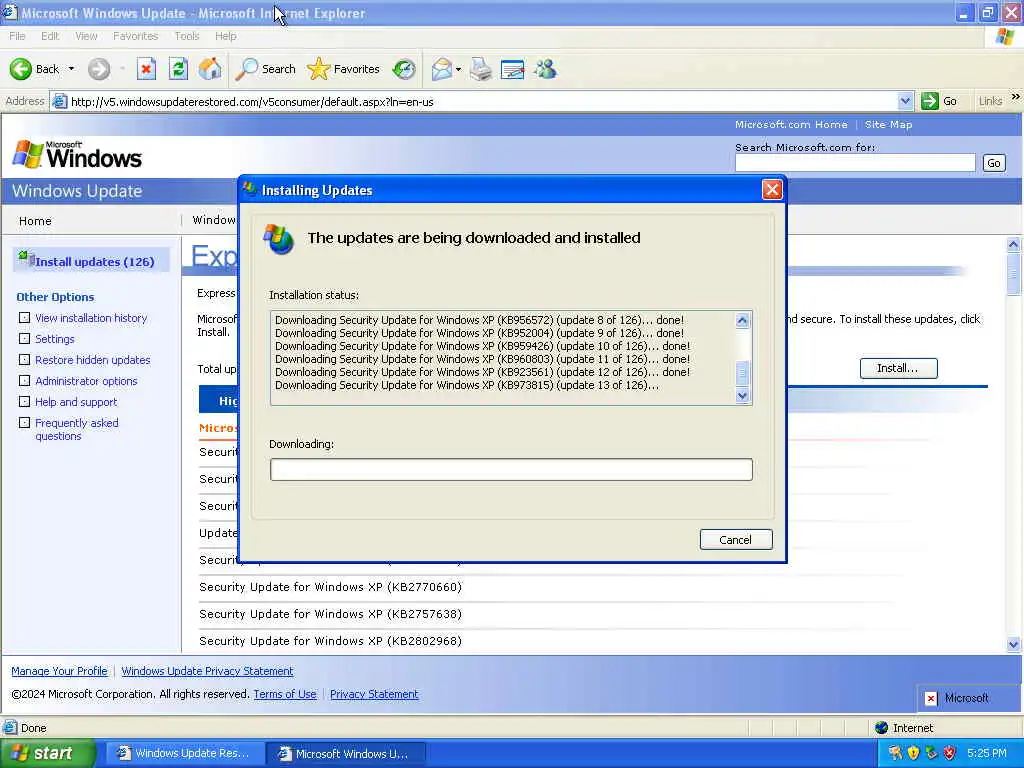Click the grayed Forward arrow icon
1024x768 pixels.
99,69
